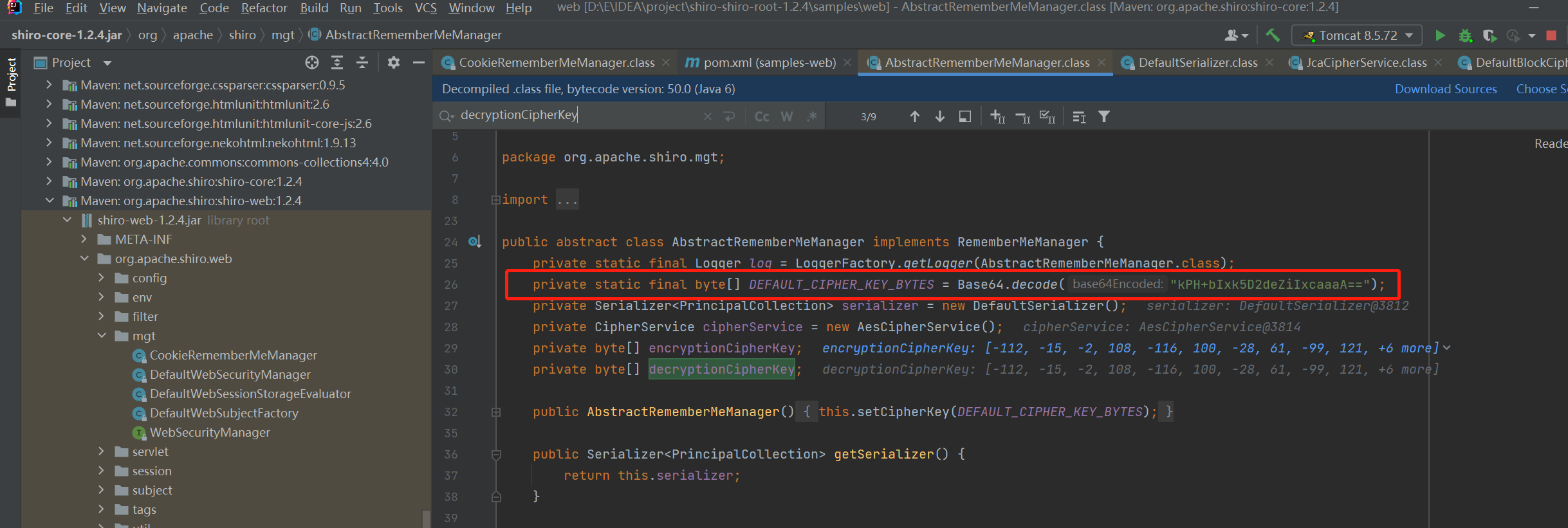Open the Project view selector dropdown arrow
1568x528 pixels.
pyautogui.click(x=107, y=63)
